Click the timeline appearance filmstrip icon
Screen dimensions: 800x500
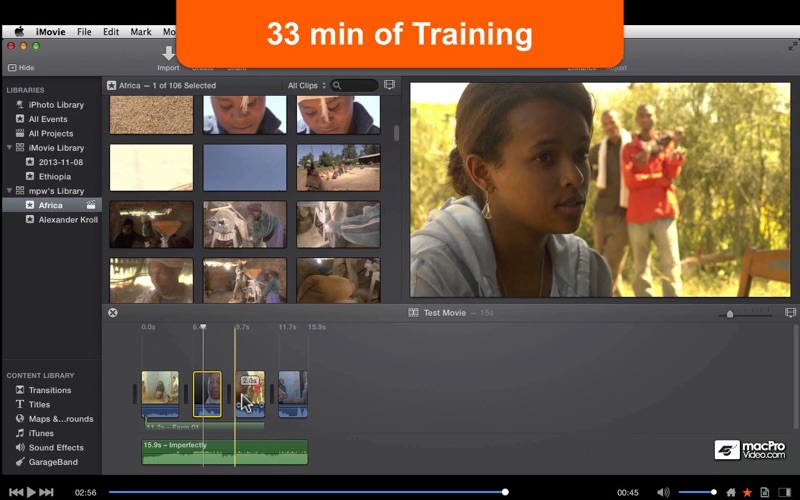790,312
